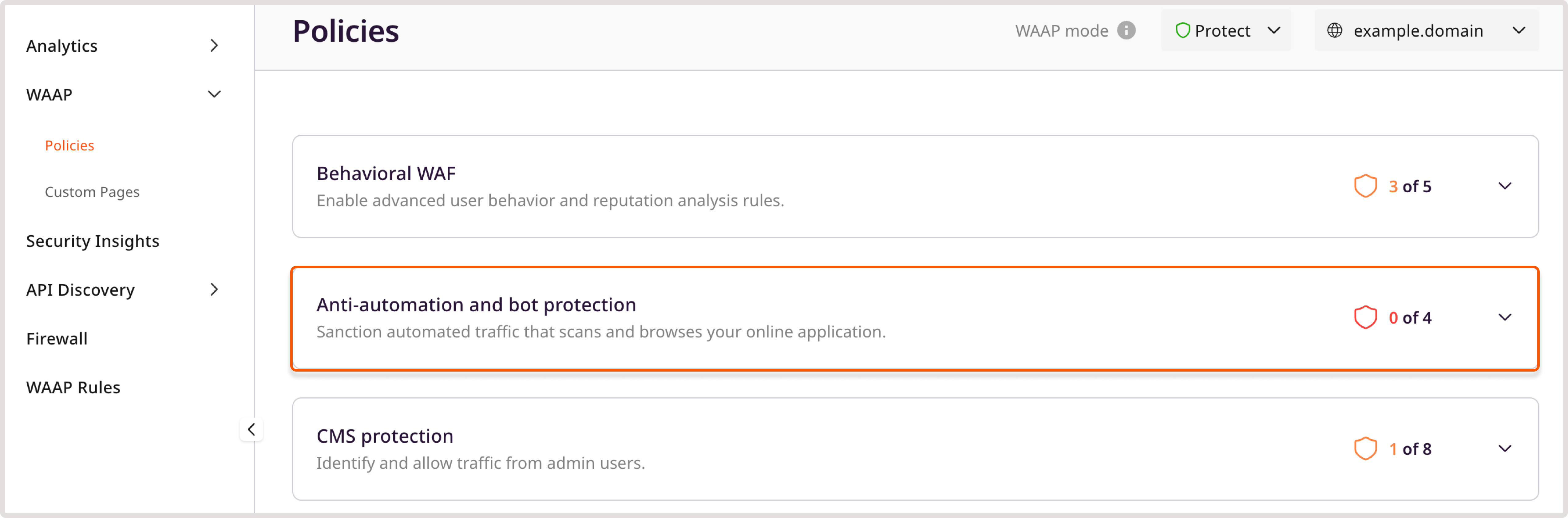Expand the Behavioral WAF policy chevron
This screenshot has width=1568, height=518.
1505,186
